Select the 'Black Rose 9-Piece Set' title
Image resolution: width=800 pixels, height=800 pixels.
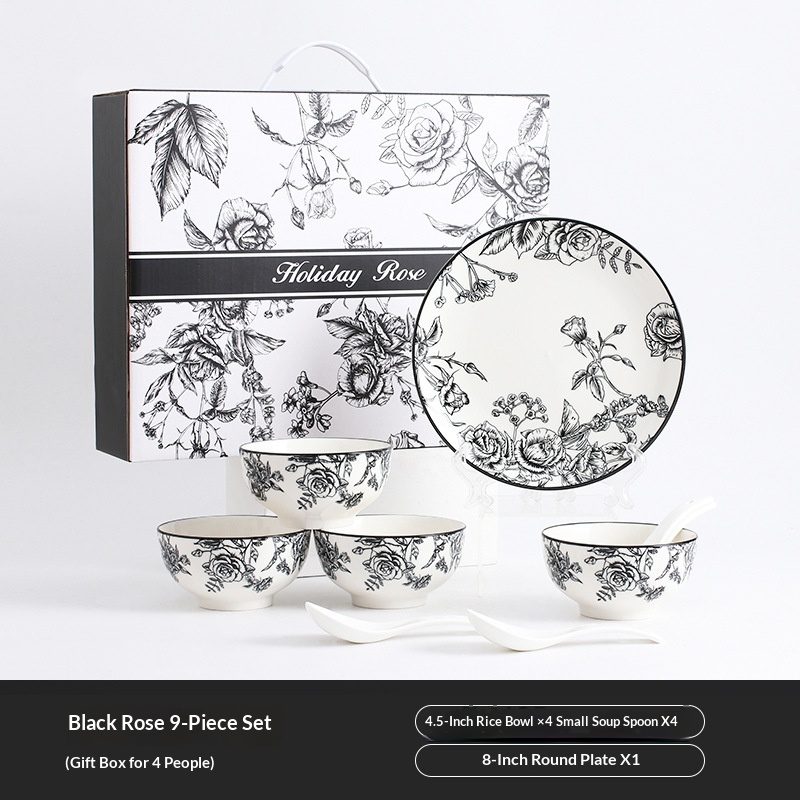pyautogui.click(x=169, y=722)
